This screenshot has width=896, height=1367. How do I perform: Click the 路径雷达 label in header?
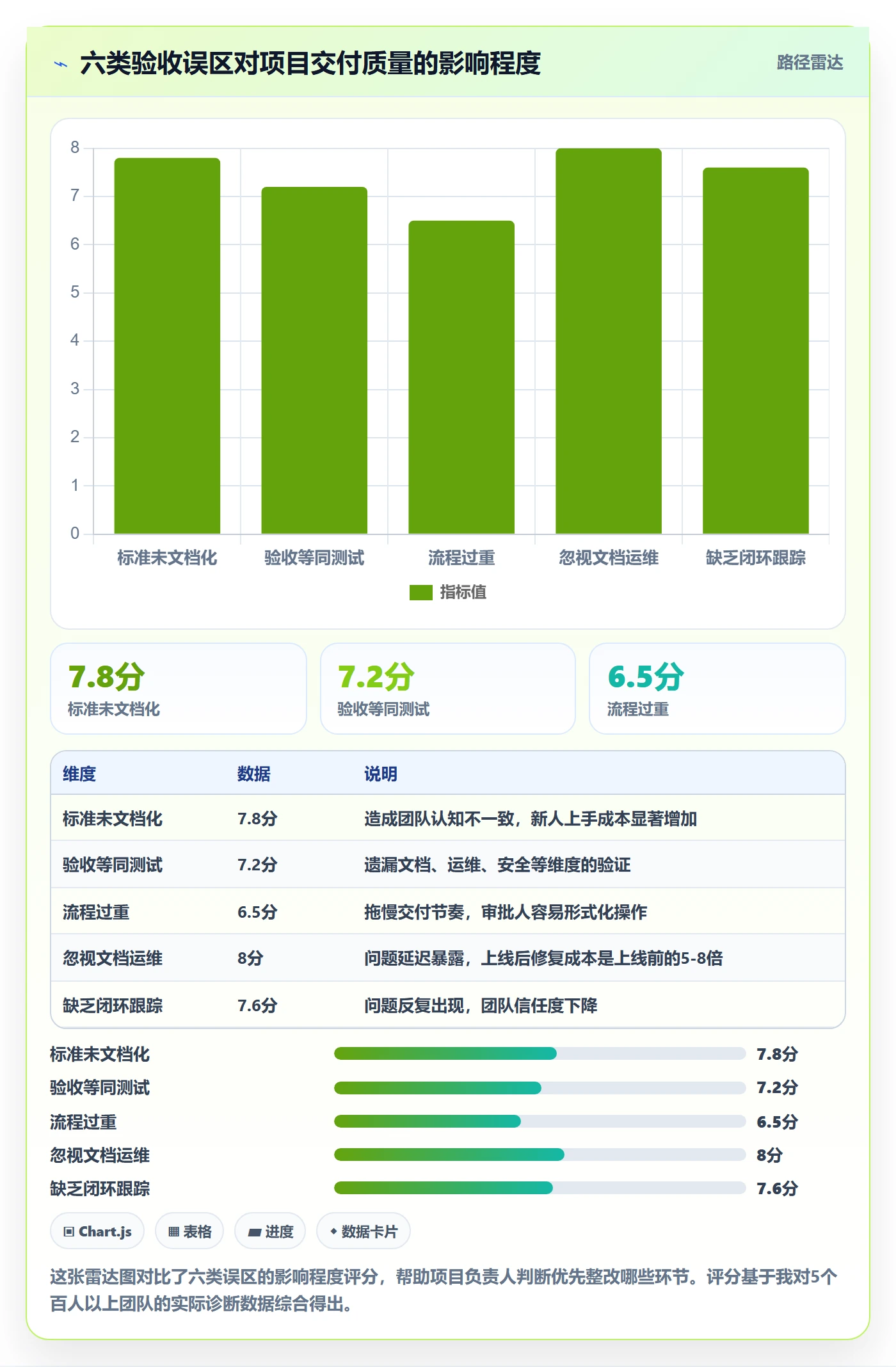tap(810, 63)
